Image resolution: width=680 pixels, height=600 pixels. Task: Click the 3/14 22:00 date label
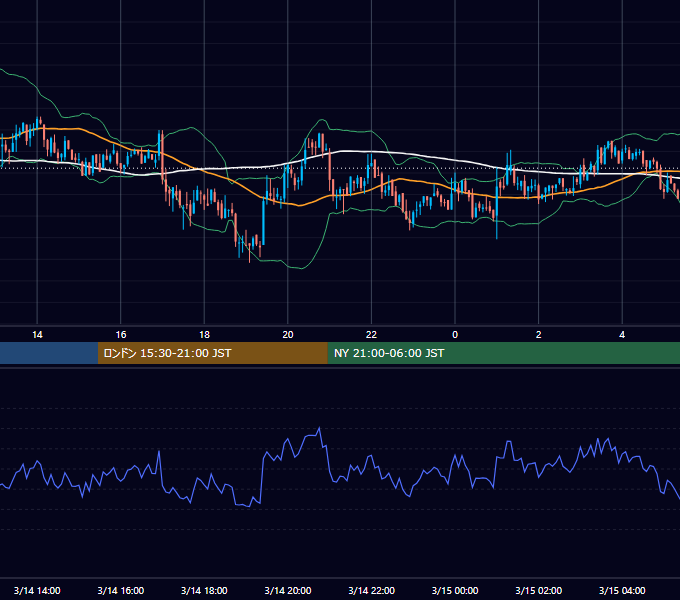(371, 590)
